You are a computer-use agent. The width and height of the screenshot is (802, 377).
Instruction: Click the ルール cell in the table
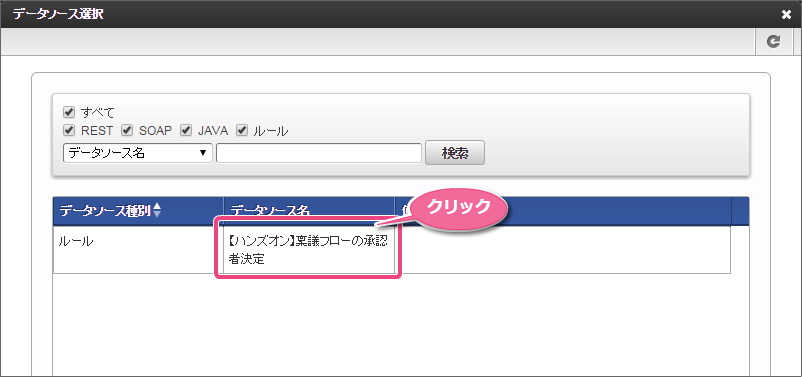139,250
